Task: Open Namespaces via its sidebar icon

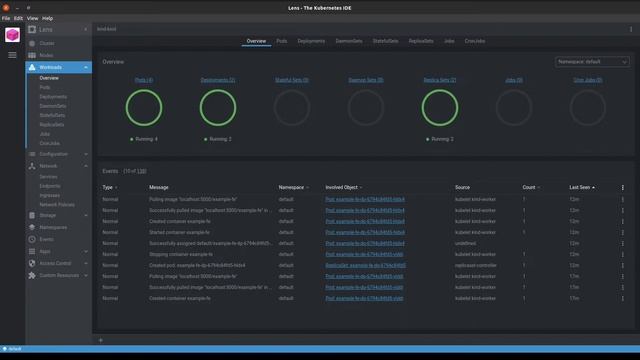Action: (32, 227)
